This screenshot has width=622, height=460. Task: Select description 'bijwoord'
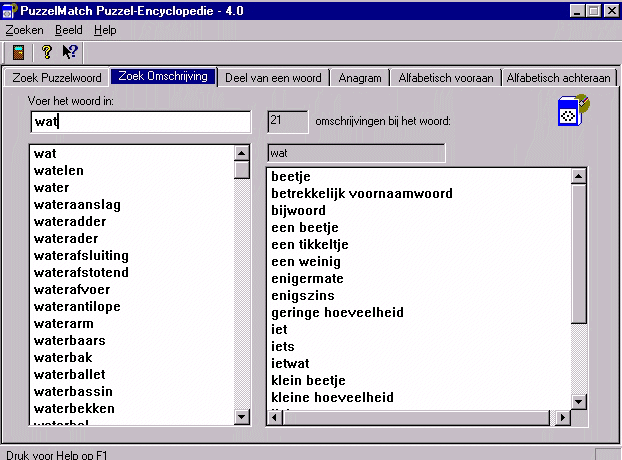click(x=298, y=211)
